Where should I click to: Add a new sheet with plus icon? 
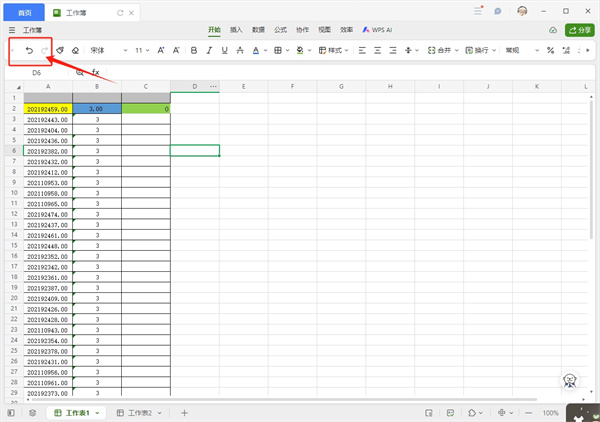pos(184,413)
